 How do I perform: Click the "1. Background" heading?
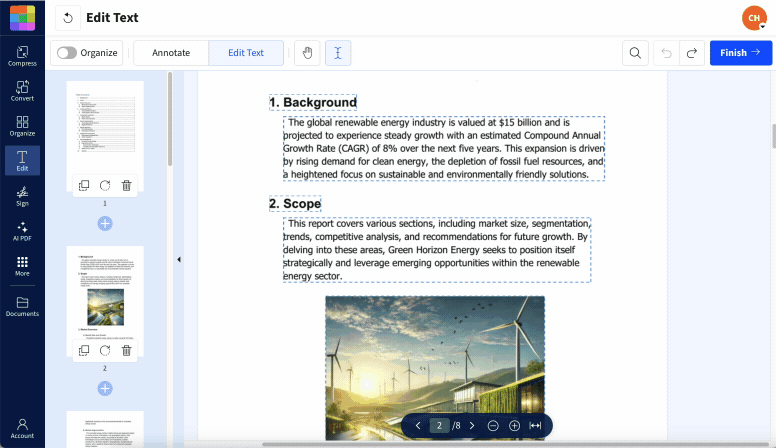pyautogui.click(x=313, y=102)
